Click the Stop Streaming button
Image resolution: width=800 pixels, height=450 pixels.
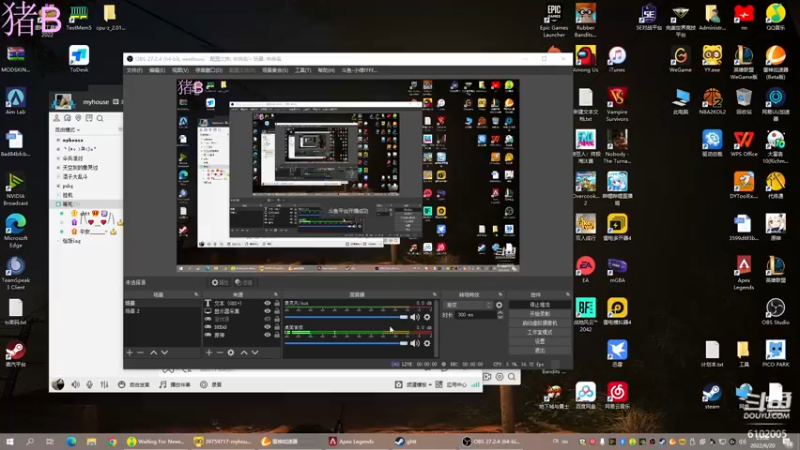(539, 305)
